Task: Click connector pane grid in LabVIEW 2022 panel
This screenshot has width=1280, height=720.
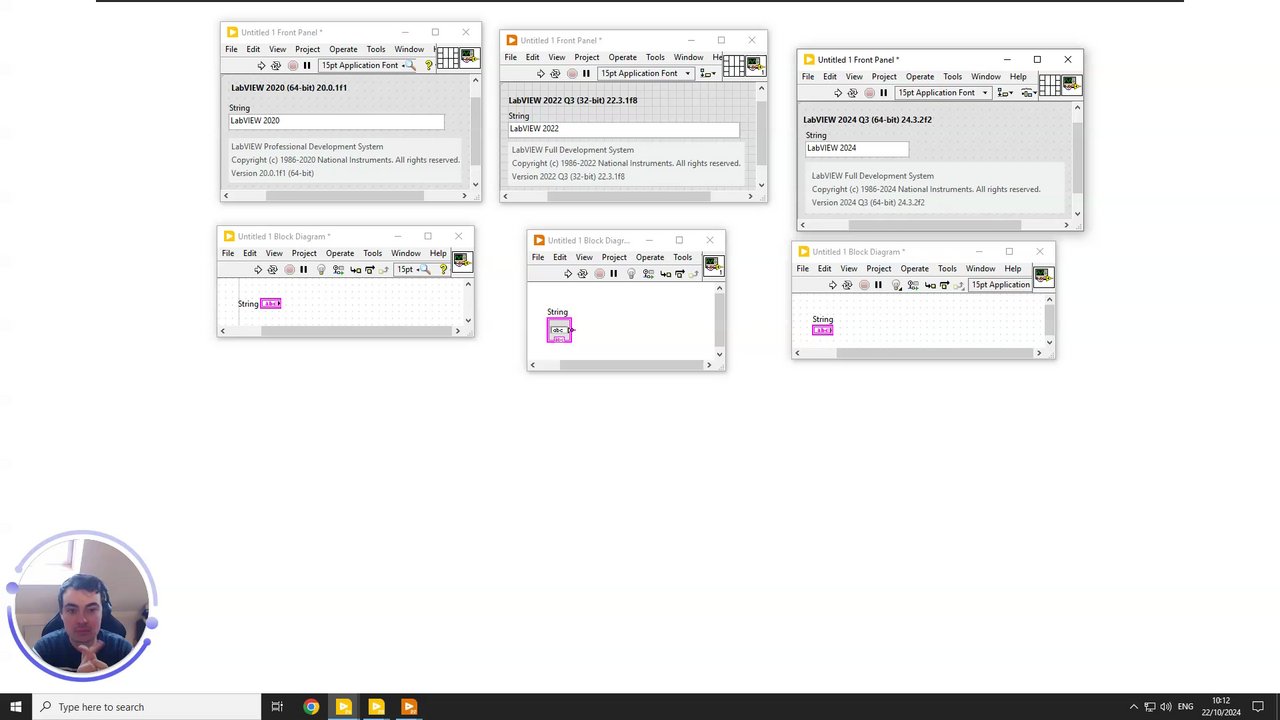Action: tap(733, 65)
